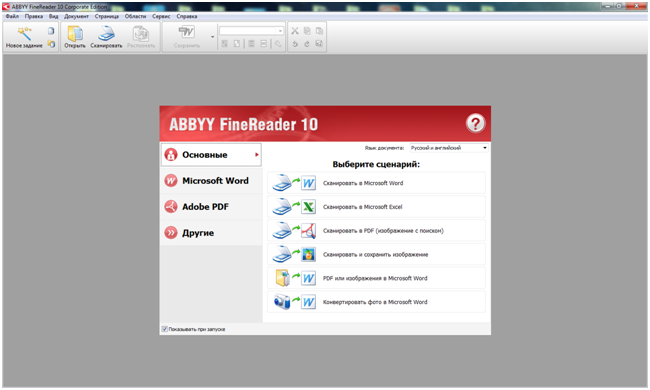Click the folder-to-Word scenario icon
The width and height of the screenshot is (650, 390).
(296, 278)
